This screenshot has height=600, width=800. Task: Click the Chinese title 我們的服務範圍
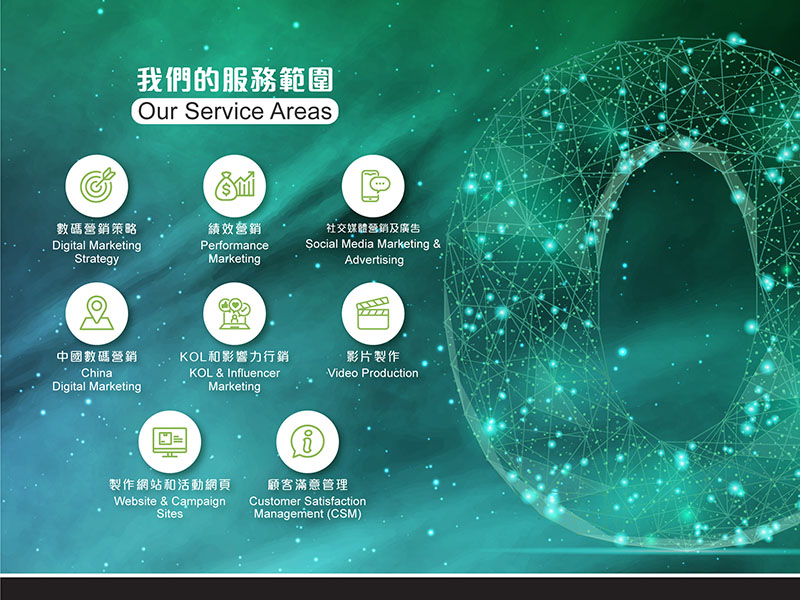pos(235,80)
